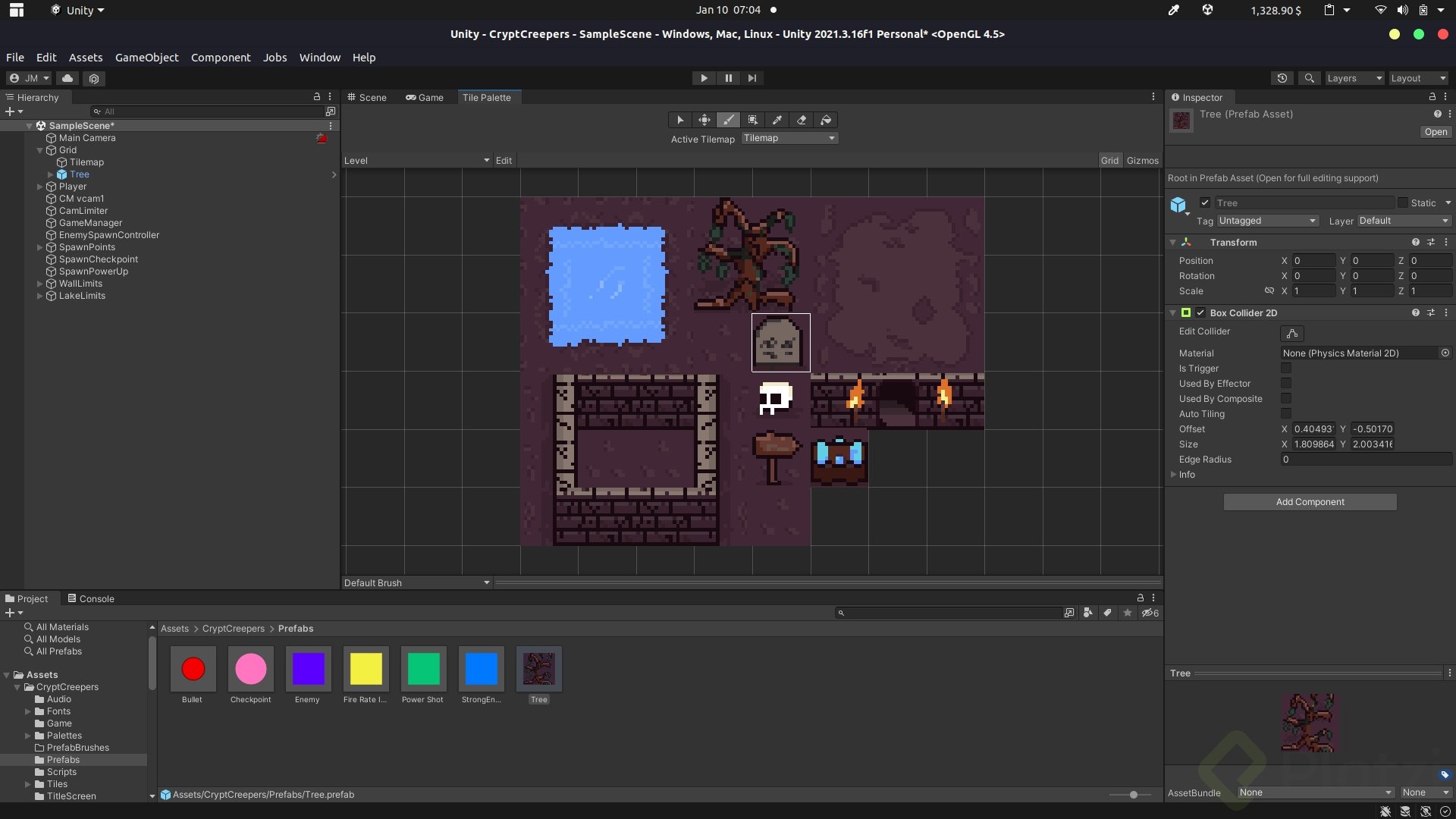Screen dimensions: 1456x819
Task: Switch to the Game tab
Action: tap(425, 97)
